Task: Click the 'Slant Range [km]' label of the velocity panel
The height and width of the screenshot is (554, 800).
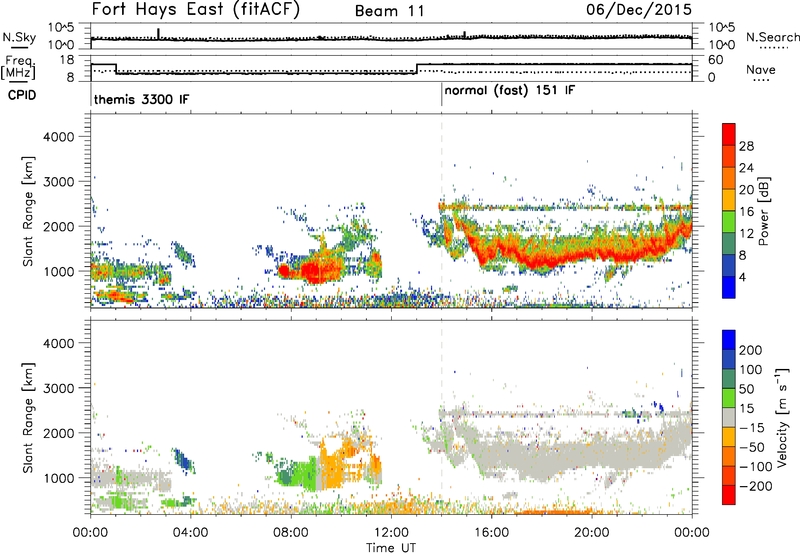Action: point(28,418)
